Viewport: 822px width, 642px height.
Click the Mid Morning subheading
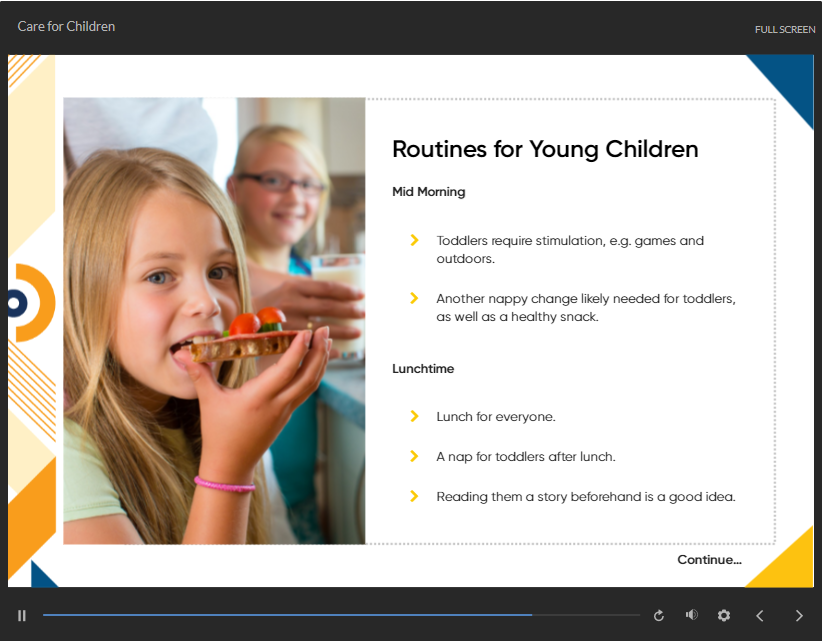428,192
